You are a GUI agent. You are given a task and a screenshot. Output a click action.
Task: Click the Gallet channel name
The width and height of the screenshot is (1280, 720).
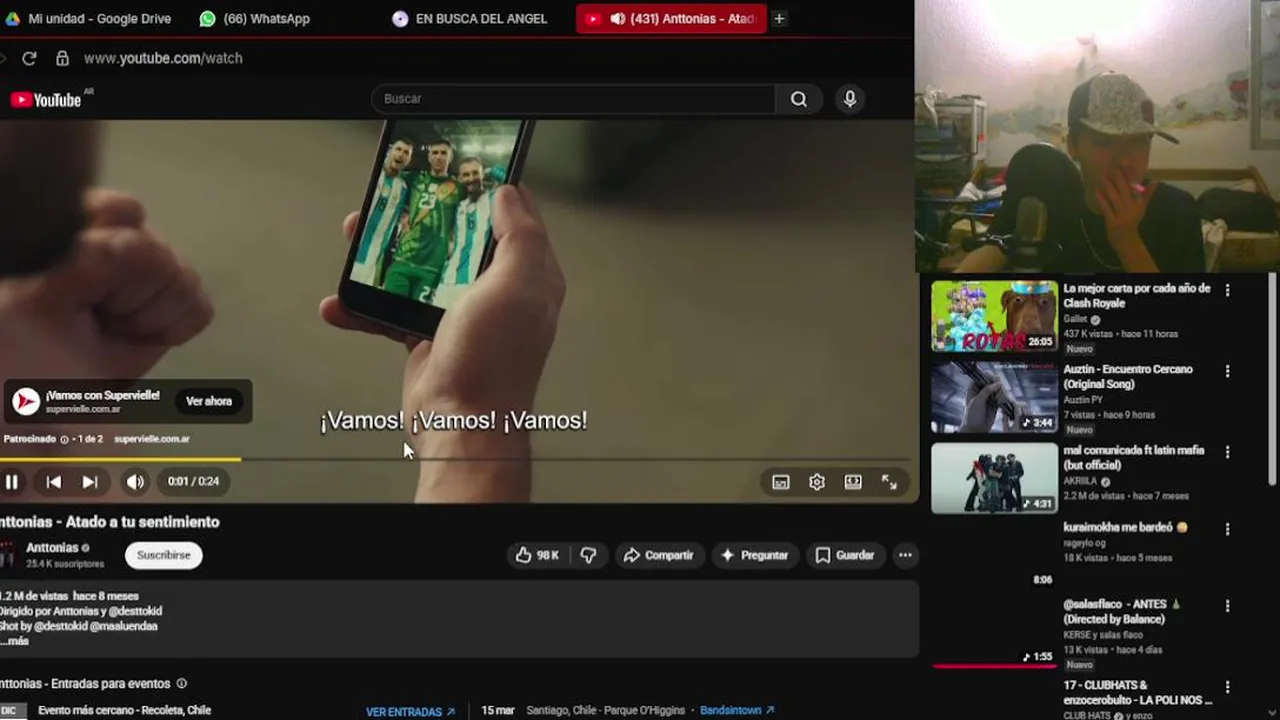pyautogui.click(x=1075, y=320)
